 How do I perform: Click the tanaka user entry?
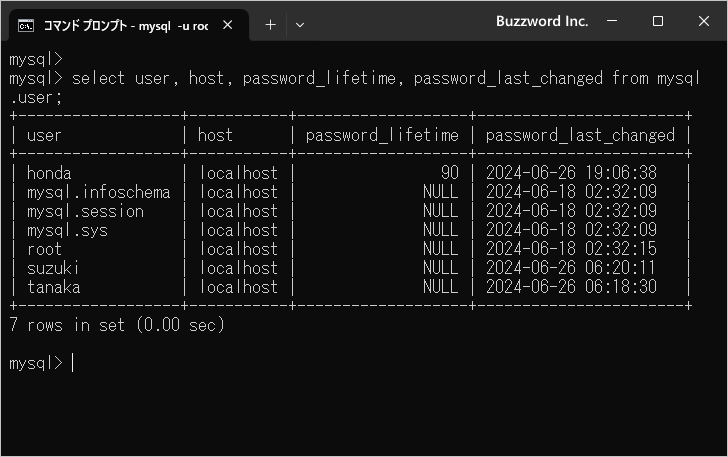(54, 287)
